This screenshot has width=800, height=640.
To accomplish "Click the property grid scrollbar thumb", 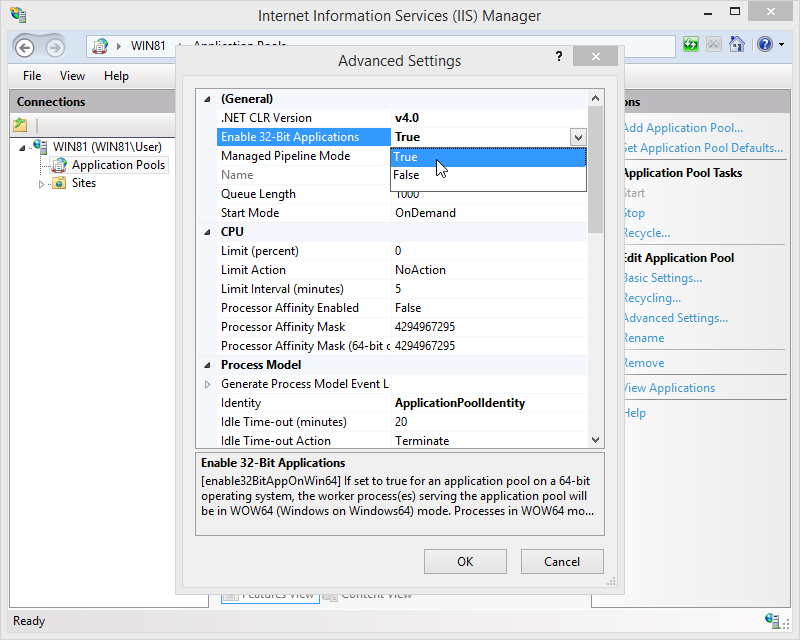I will click(595, 169).
